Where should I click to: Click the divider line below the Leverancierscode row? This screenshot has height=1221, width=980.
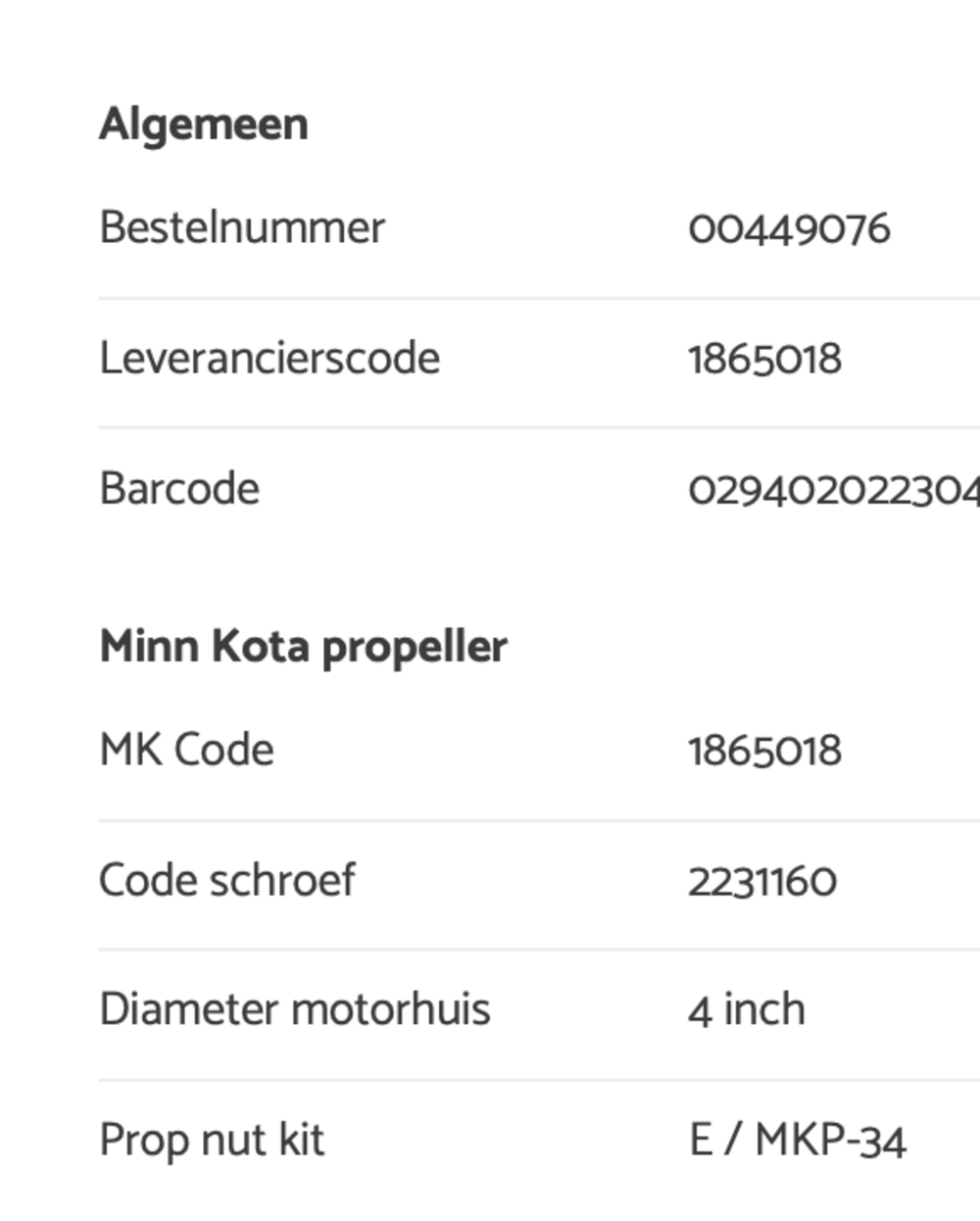click(x=539, y=427)
